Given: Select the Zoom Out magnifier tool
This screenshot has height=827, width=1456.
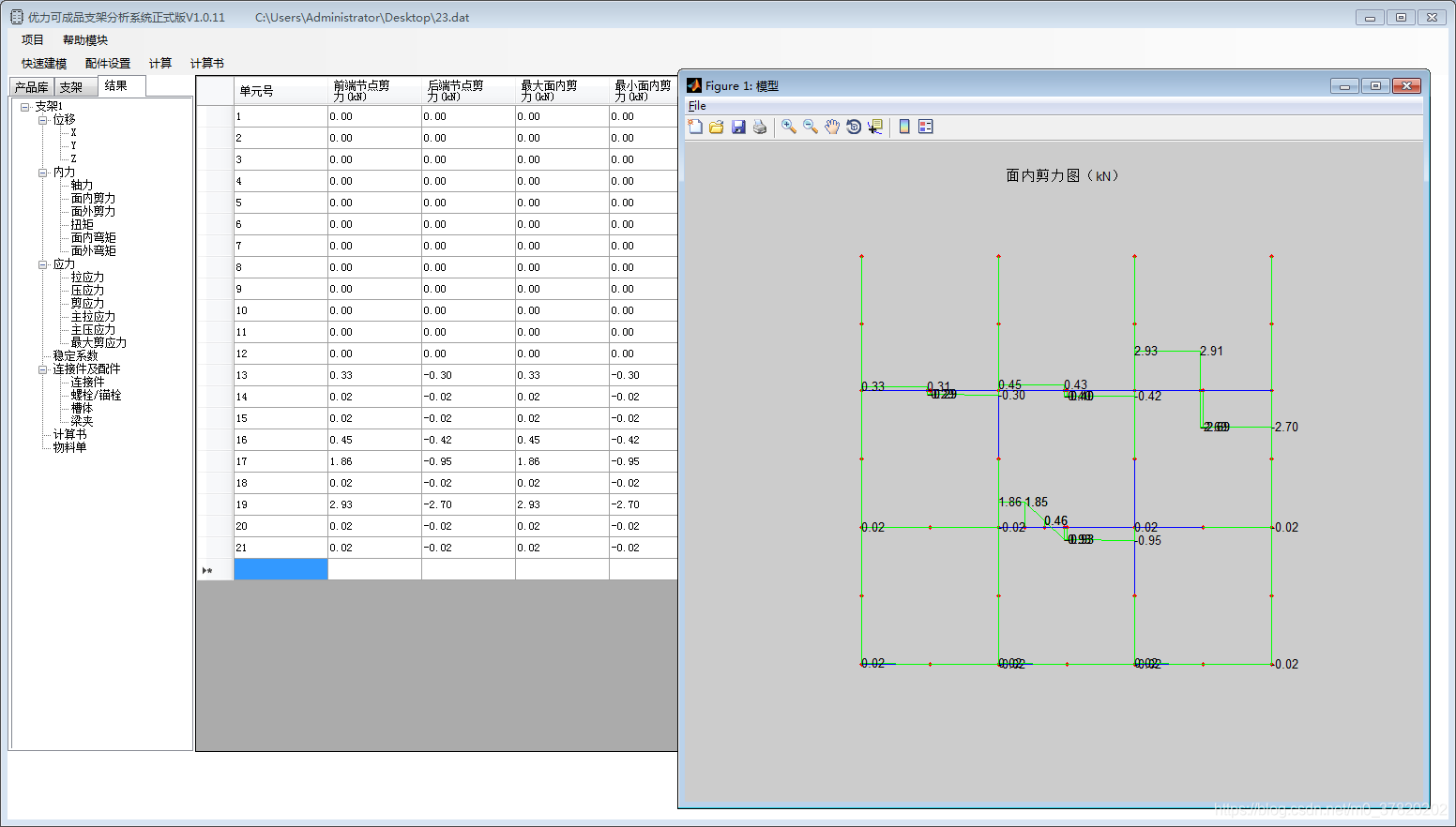Looking at the screenshot, I should click(x=811, y=127).
